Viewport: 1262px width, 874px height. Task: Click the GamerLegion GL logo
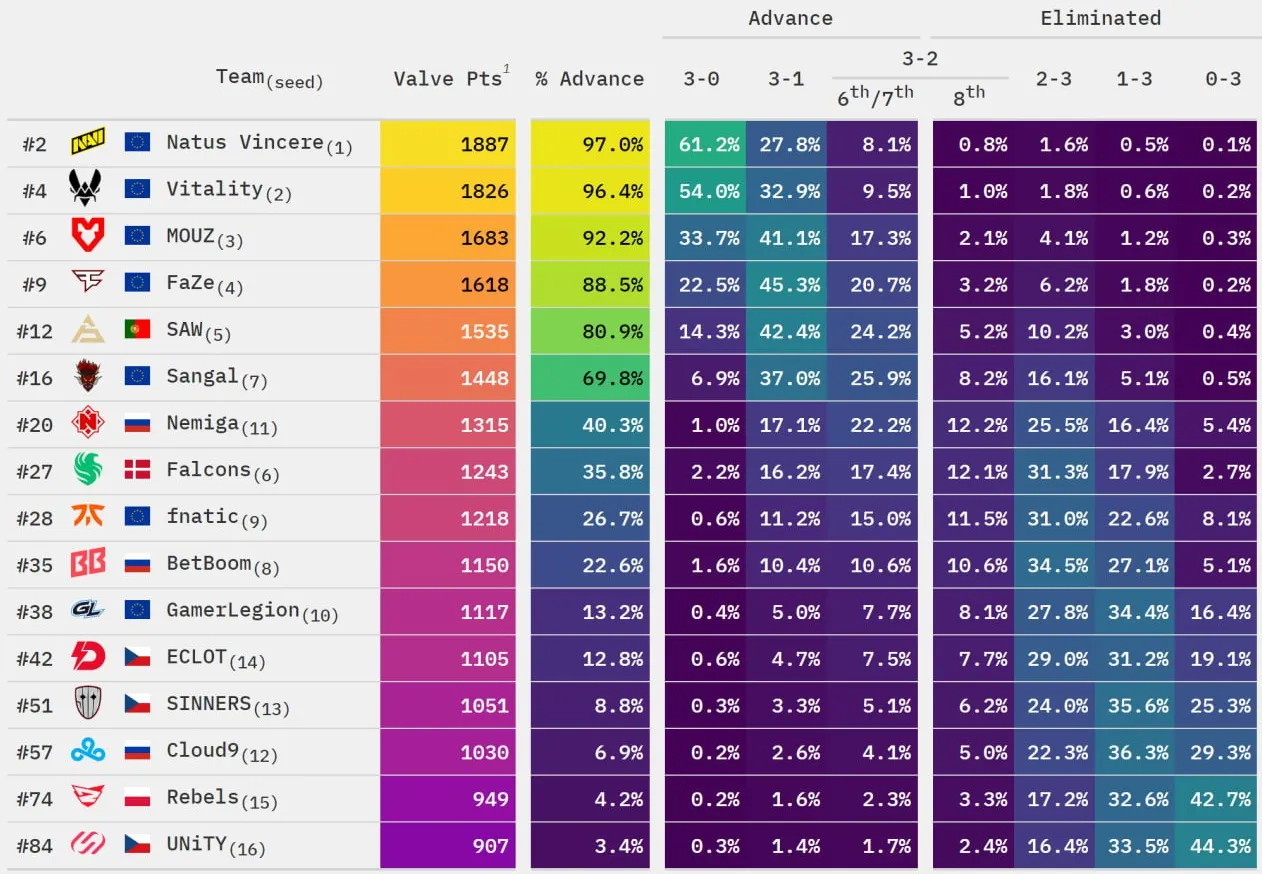[x=88, y=610]
